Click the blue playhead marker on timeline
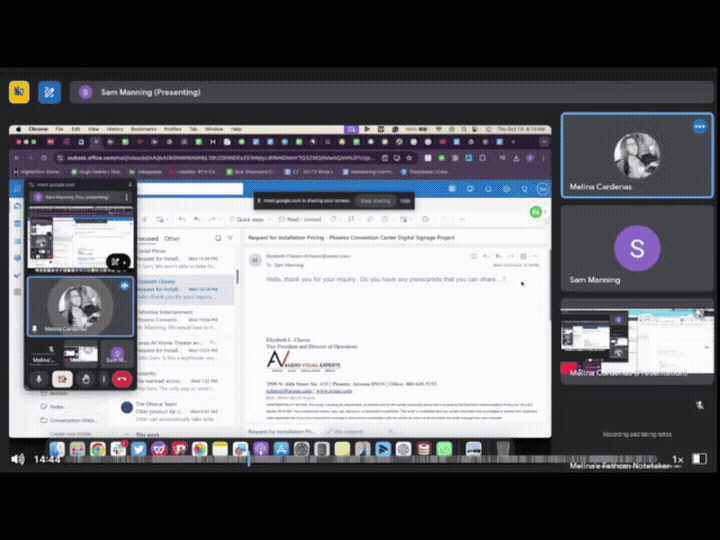The width and height of the screenshot is (720, 540). click(x=248, y=459)
